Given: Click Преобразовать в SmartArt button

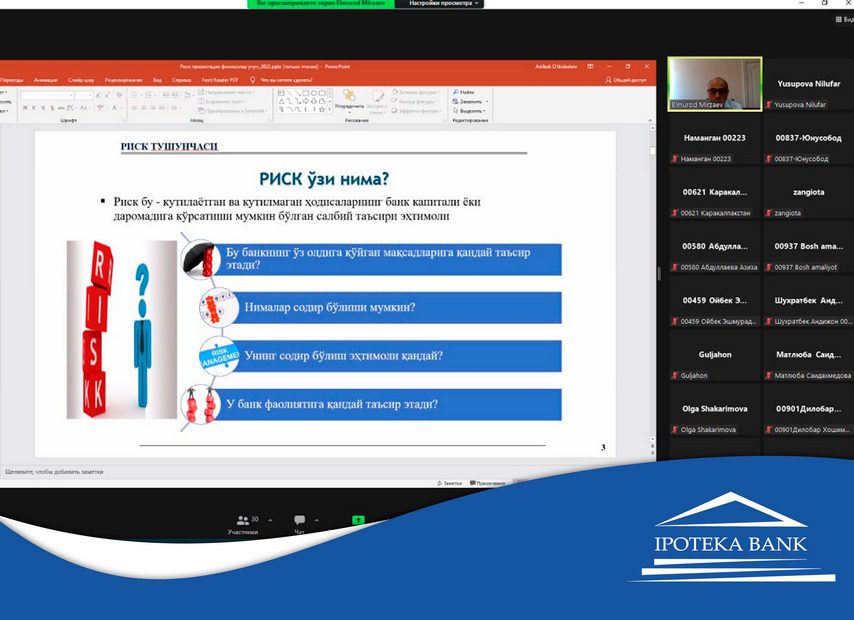Looking at the screenshot, I should [233, 111].
